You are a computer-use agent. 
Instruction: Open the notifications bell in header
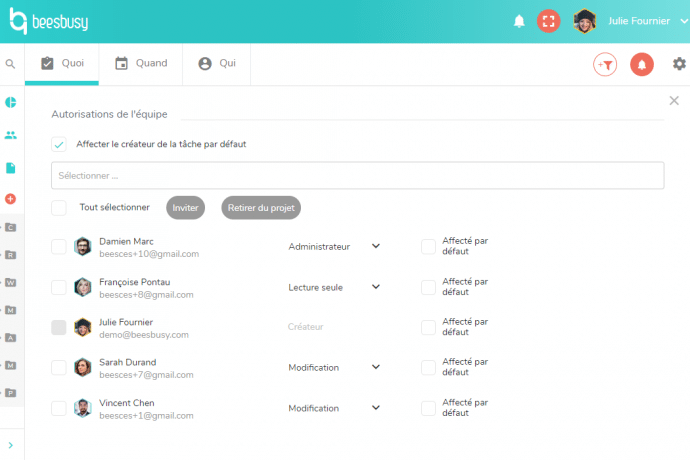pyautogui.click(x=519, y=21)
